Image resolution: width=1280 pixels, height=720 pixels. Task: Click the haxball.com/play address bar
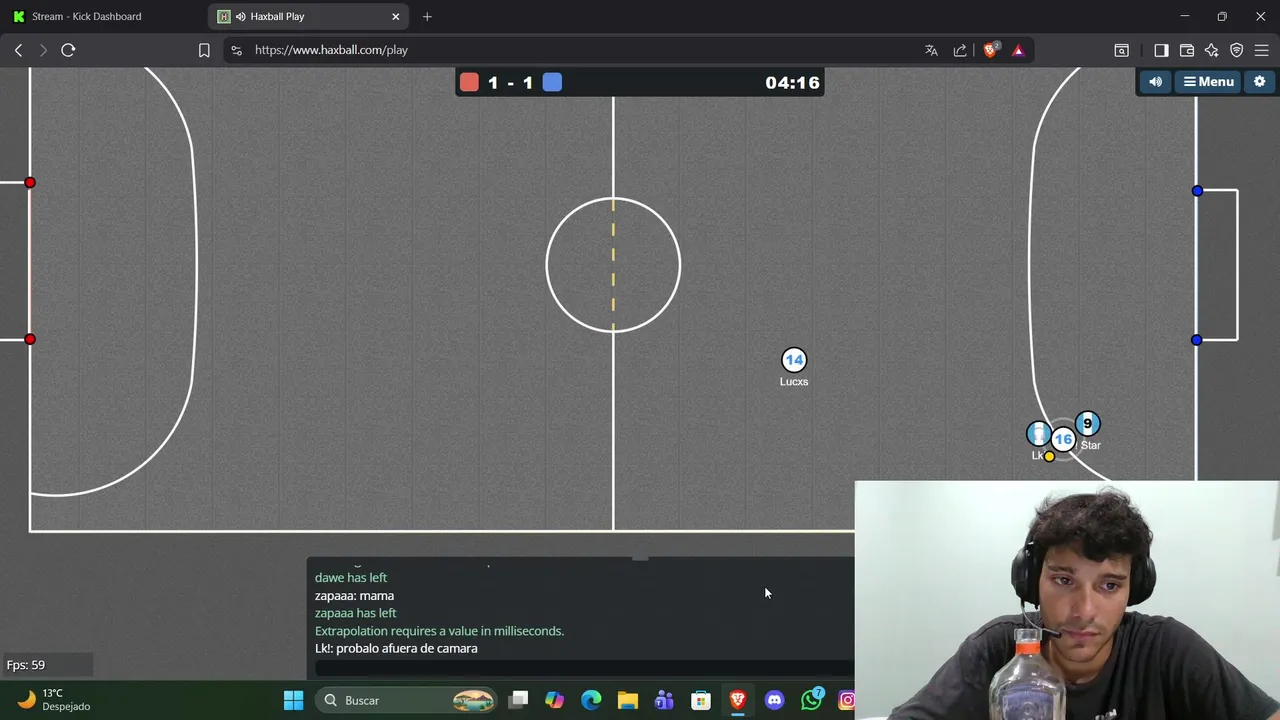pyautogui.click(x=580, y=50)
